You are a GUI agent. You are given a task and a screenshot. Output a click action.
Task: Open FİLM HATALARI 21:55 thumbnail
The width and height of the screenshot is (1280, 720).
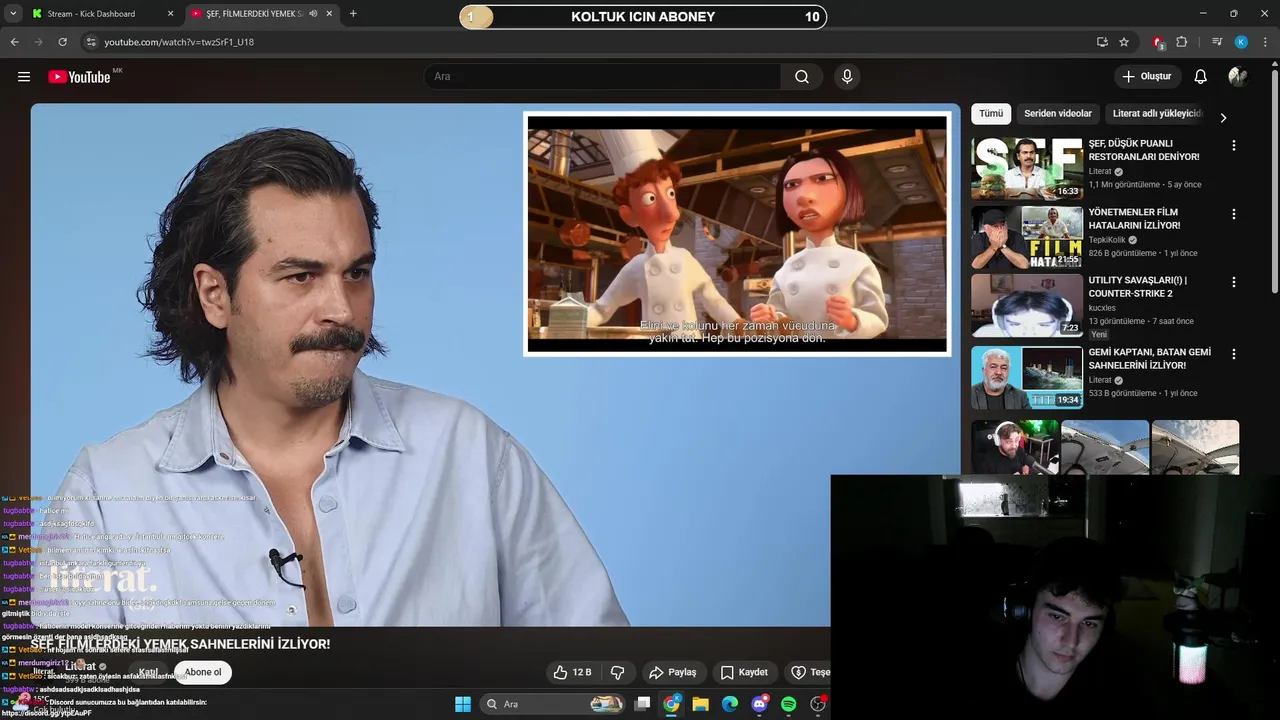coord(1027,237)
